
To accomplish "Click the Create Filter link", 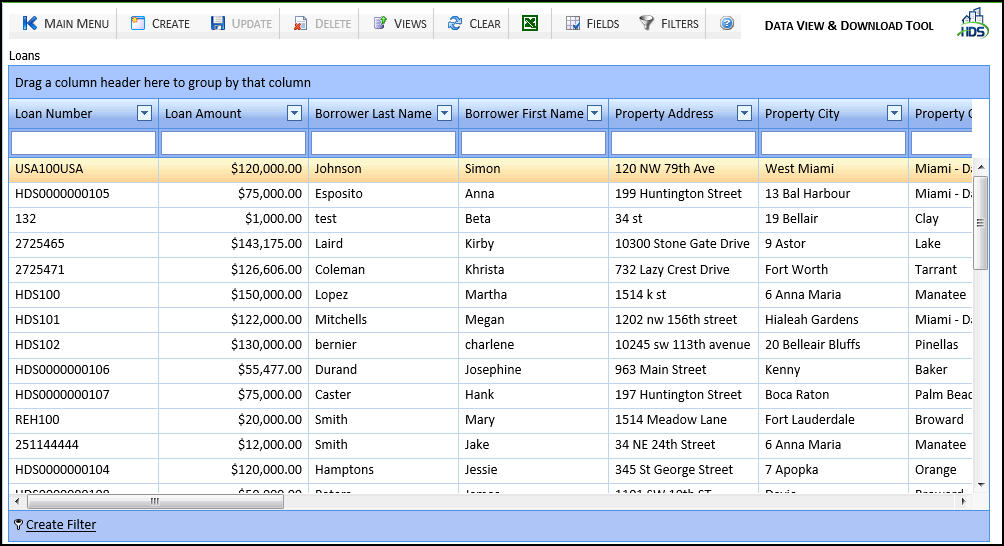I will pyautogui.click(x=61, y=524).
